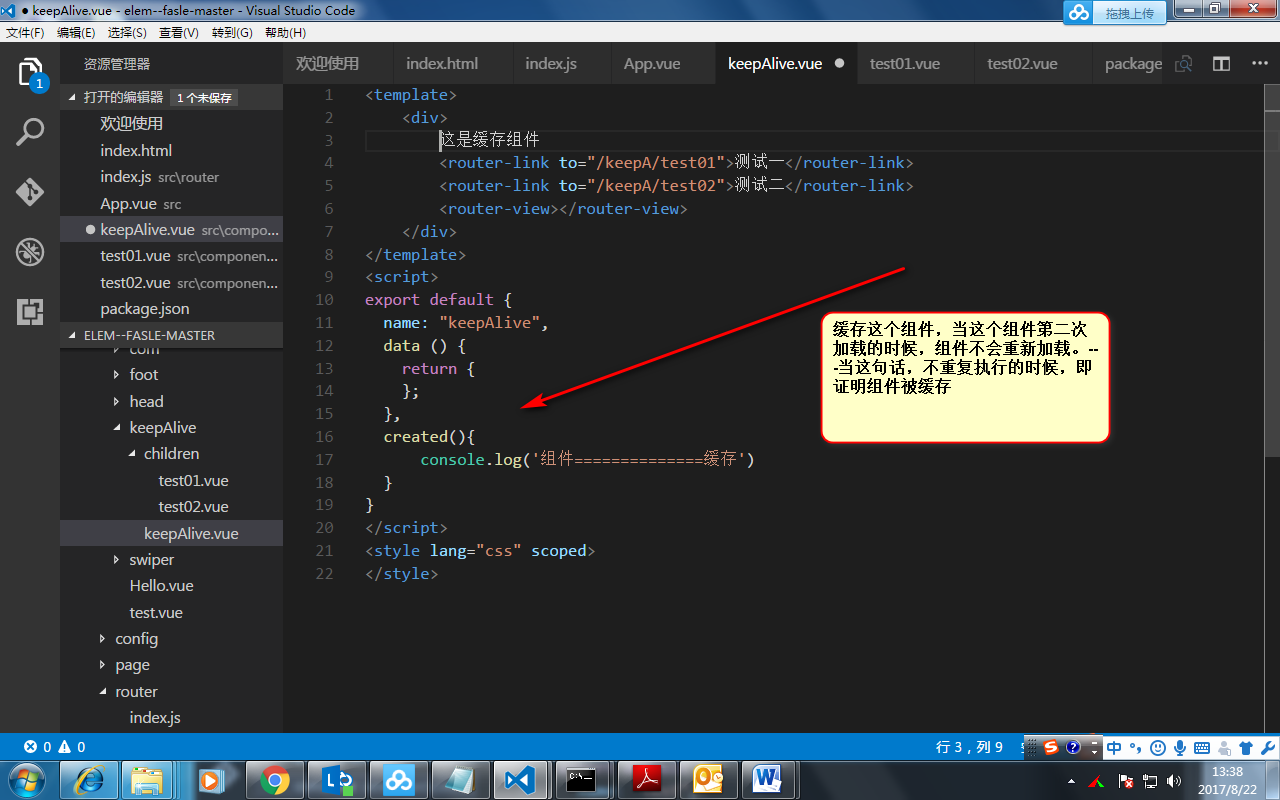Click the unsaved dot on keepAlive.vue tab

point(839,63)
